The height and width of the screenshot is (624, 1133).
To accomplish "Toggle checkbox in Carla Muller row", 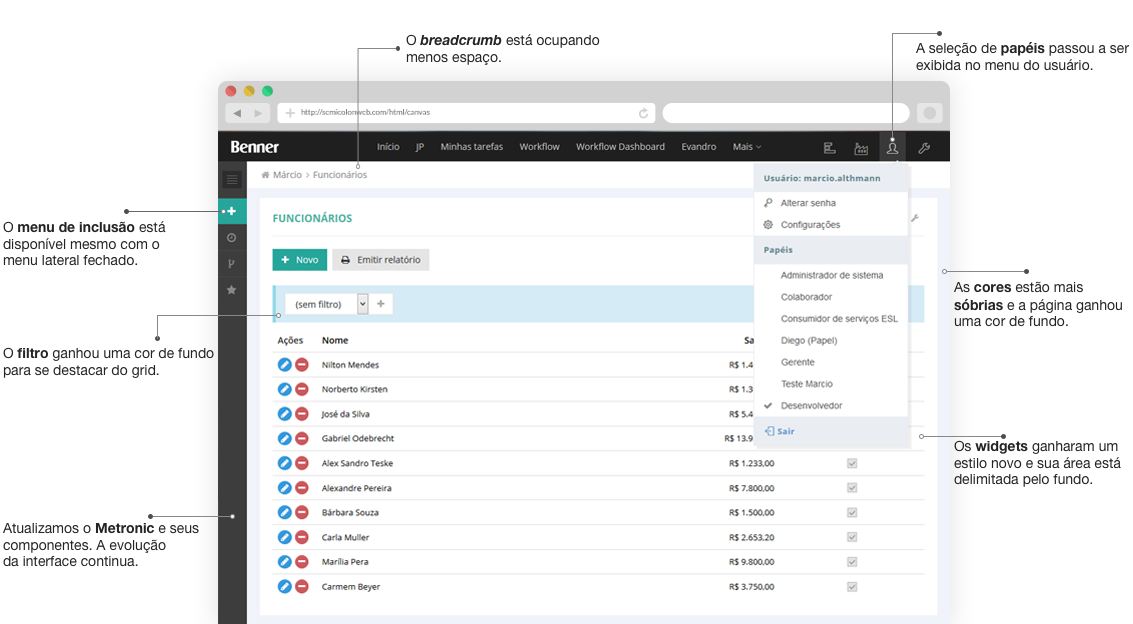I will pyautogui.click(x=852, y=538).
